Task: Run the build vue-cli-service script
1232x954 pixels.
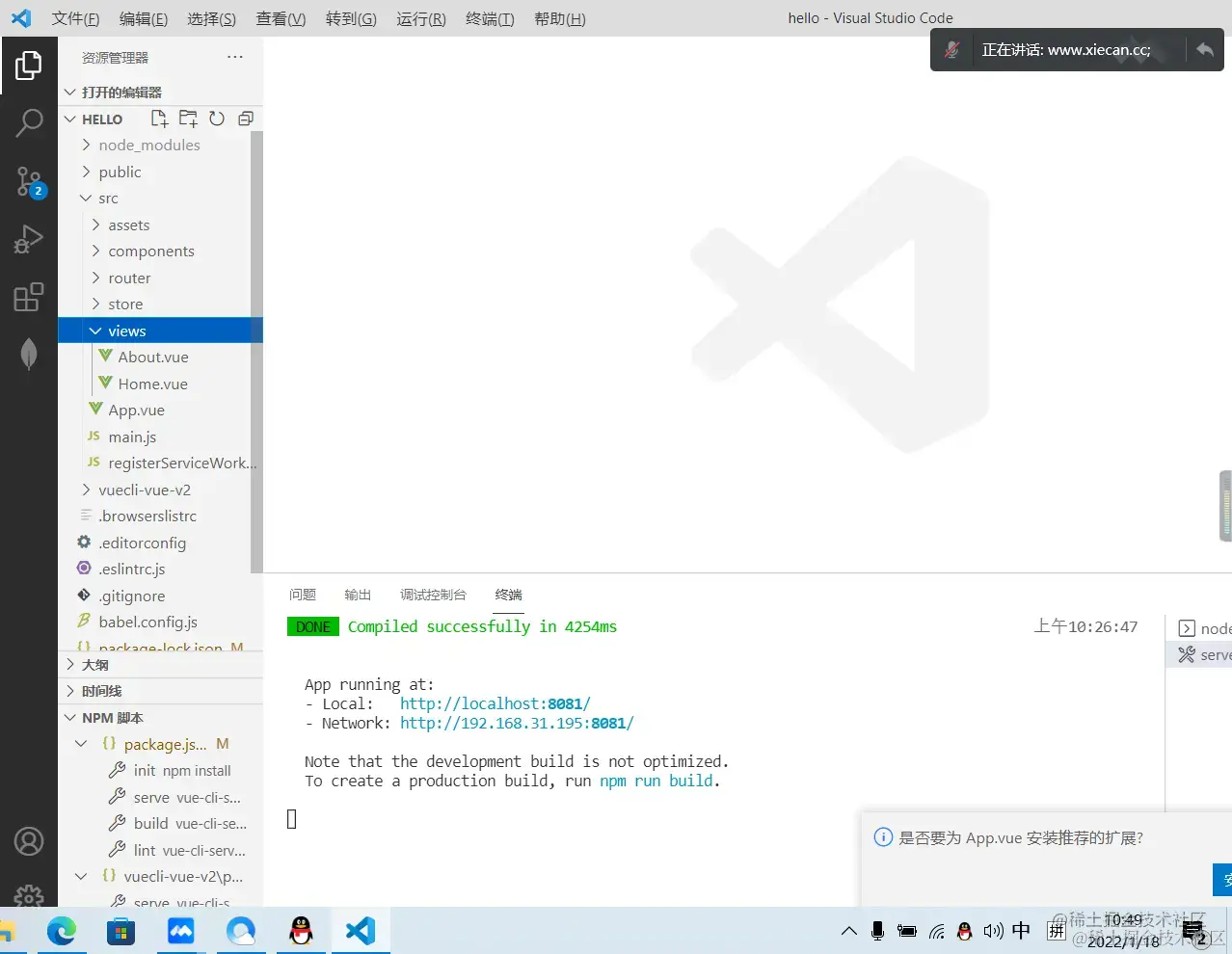Action: tap(177, 824)
